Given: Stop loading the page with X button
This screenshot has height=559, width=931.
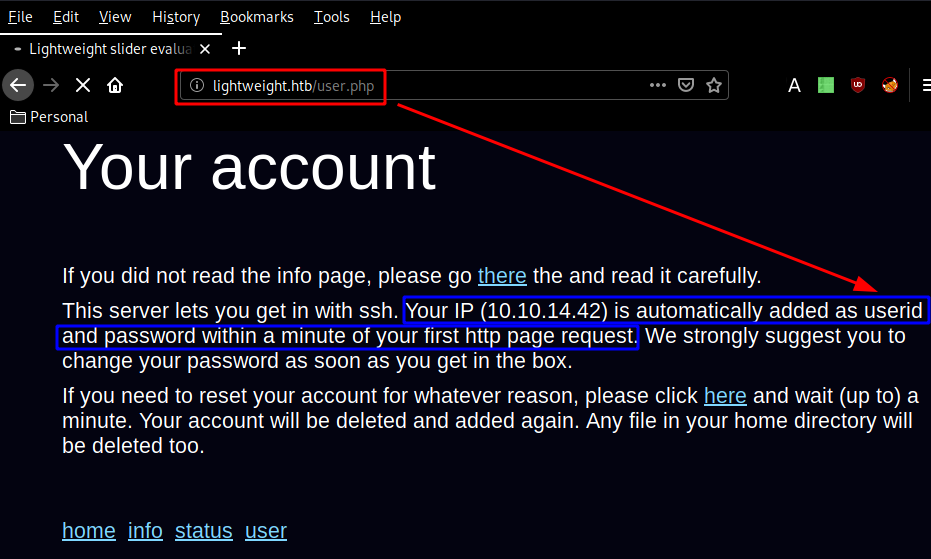Looking at the screenshot, I should (x=83, y=85).
